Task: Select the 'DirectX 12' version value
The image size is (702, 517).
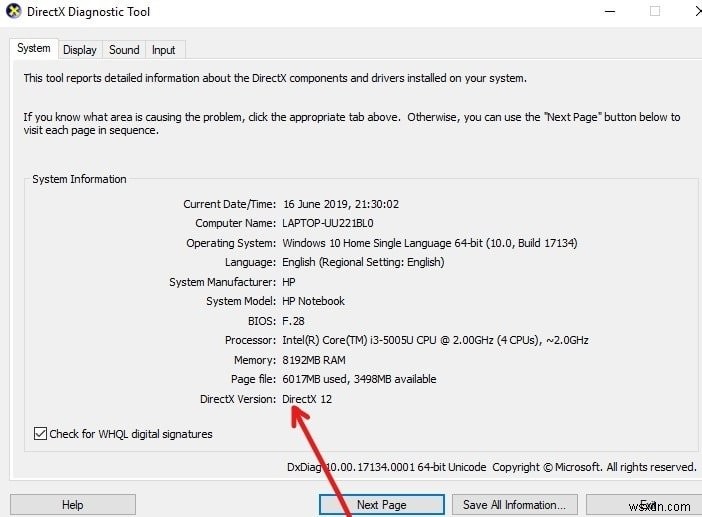Action: click(307, 399)
